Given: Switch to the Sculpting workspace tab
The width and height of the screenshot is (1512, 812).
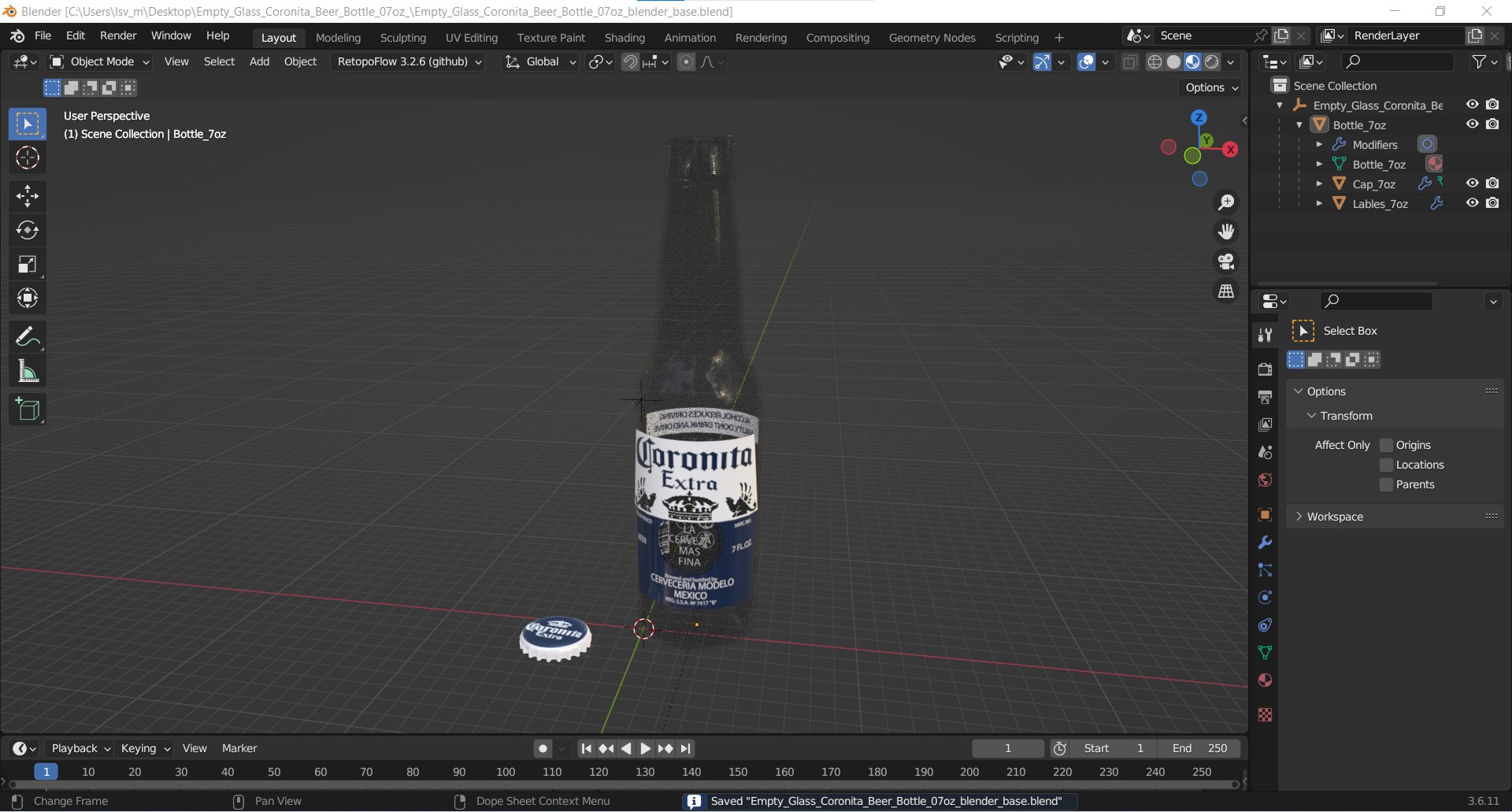Looking at the screenshot, I should point(403,38).
